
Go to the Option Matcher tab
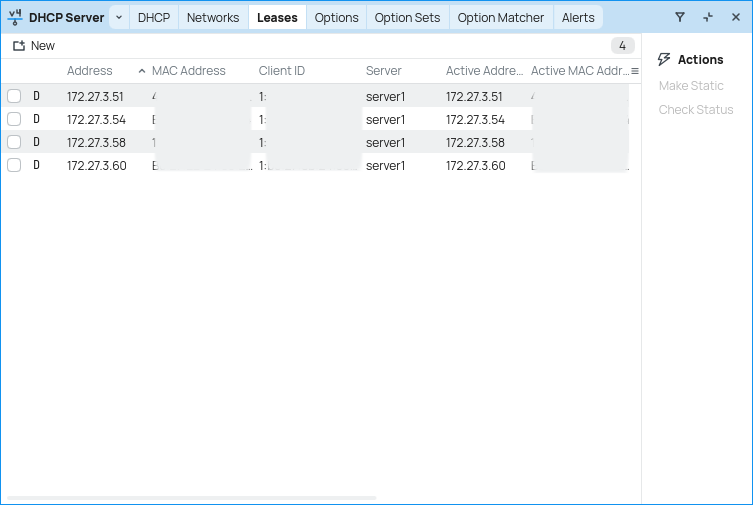pos(500,18)
